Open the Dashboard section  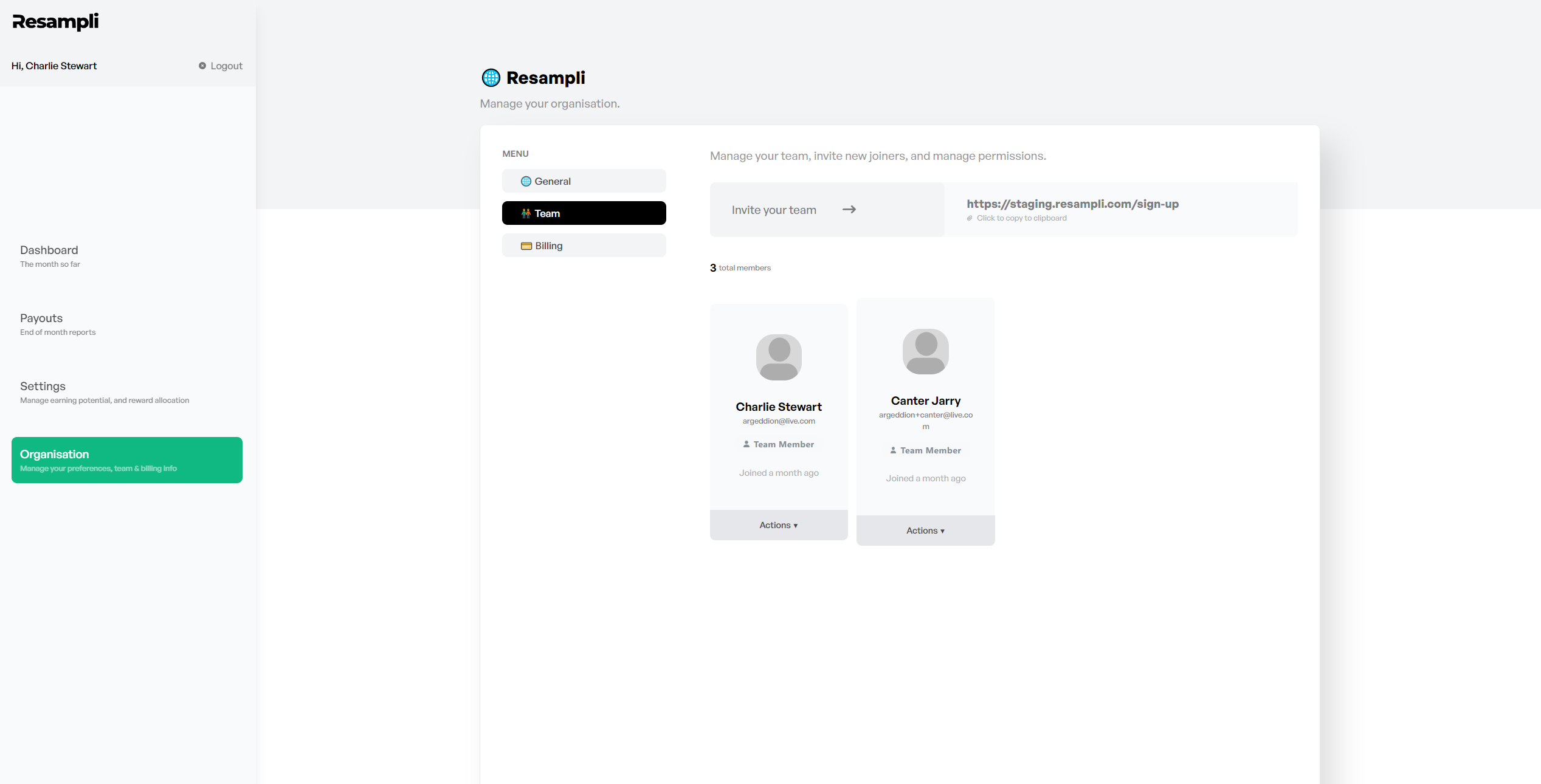pyautogui.click(x=127, y=256)
